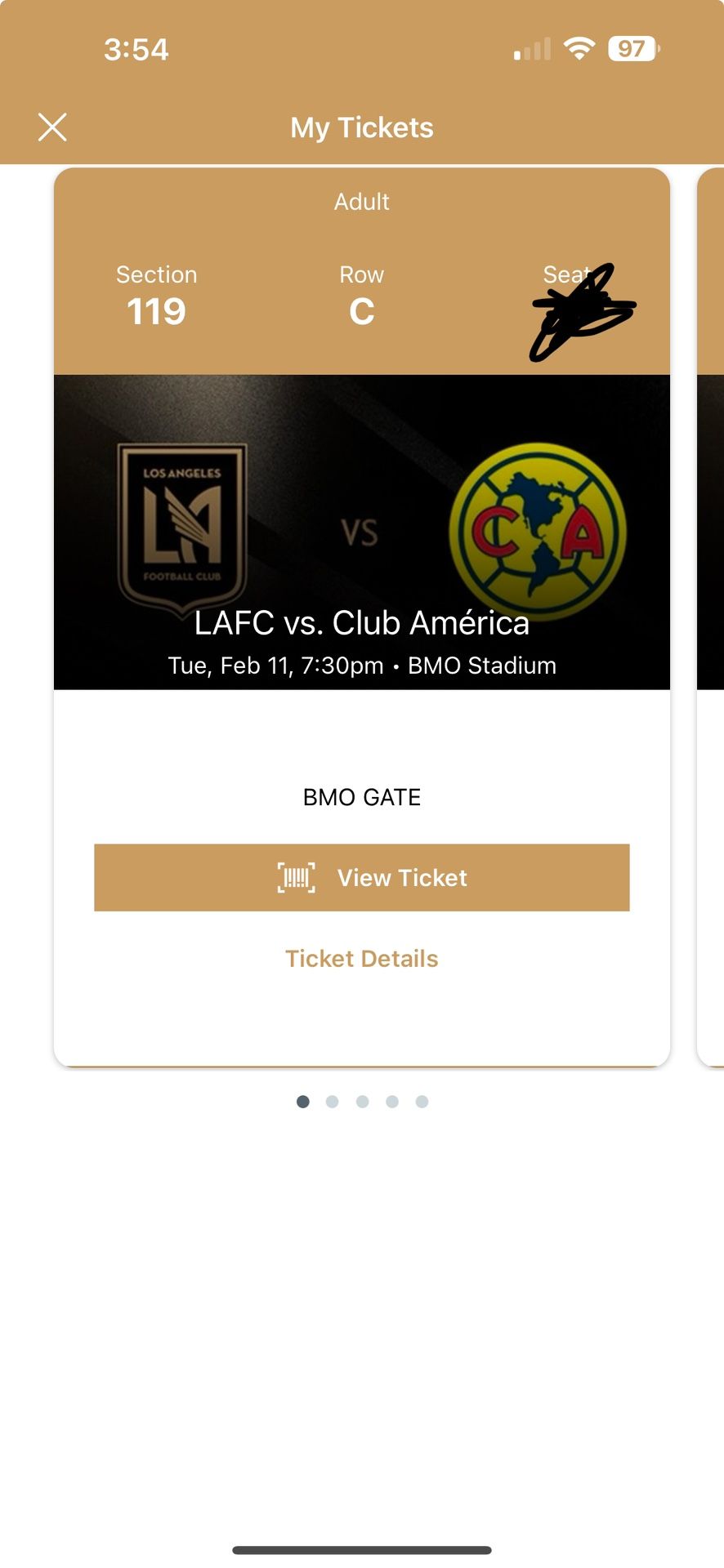Tap the Row C label
The image size is (724, 1568).
tap(362, 296)
